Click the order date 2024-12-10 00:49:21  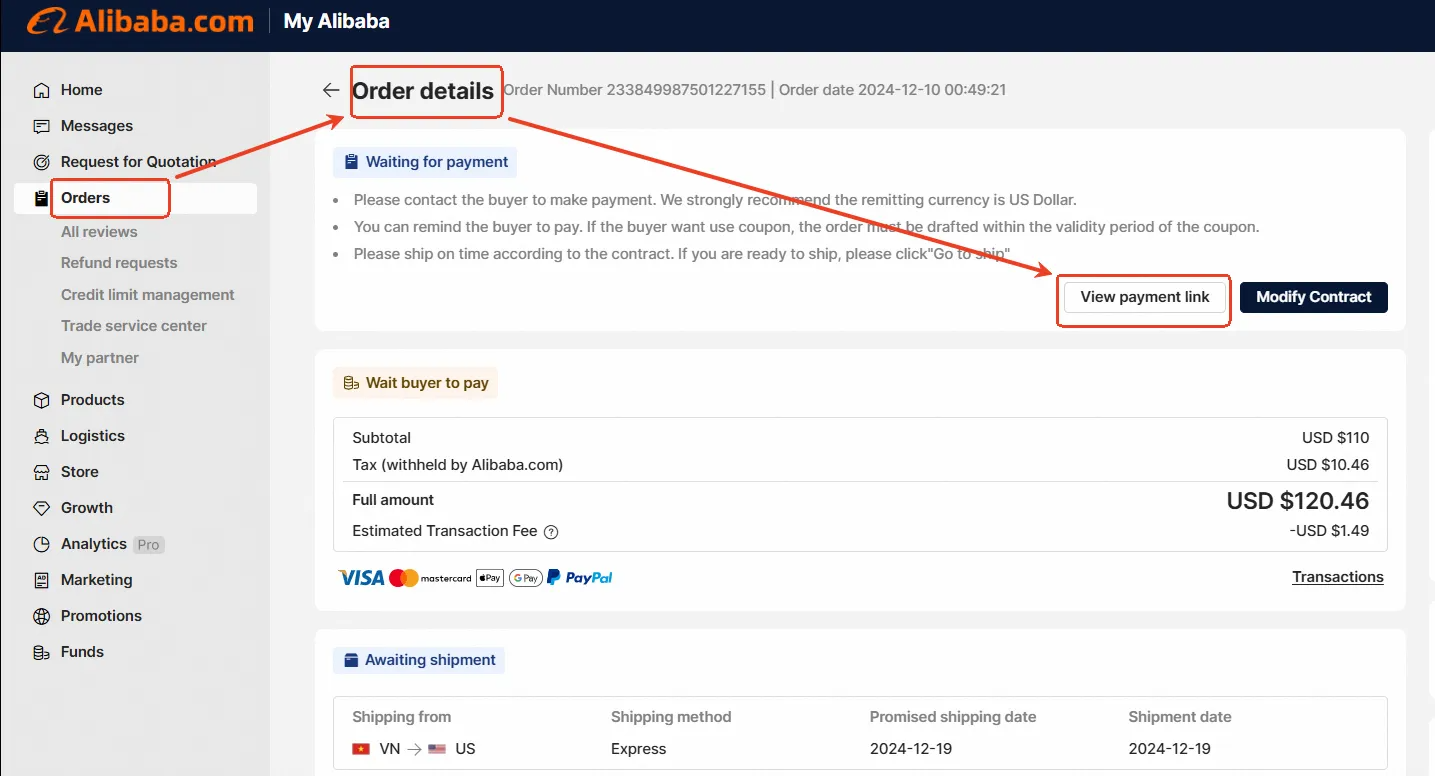point(931,90)
